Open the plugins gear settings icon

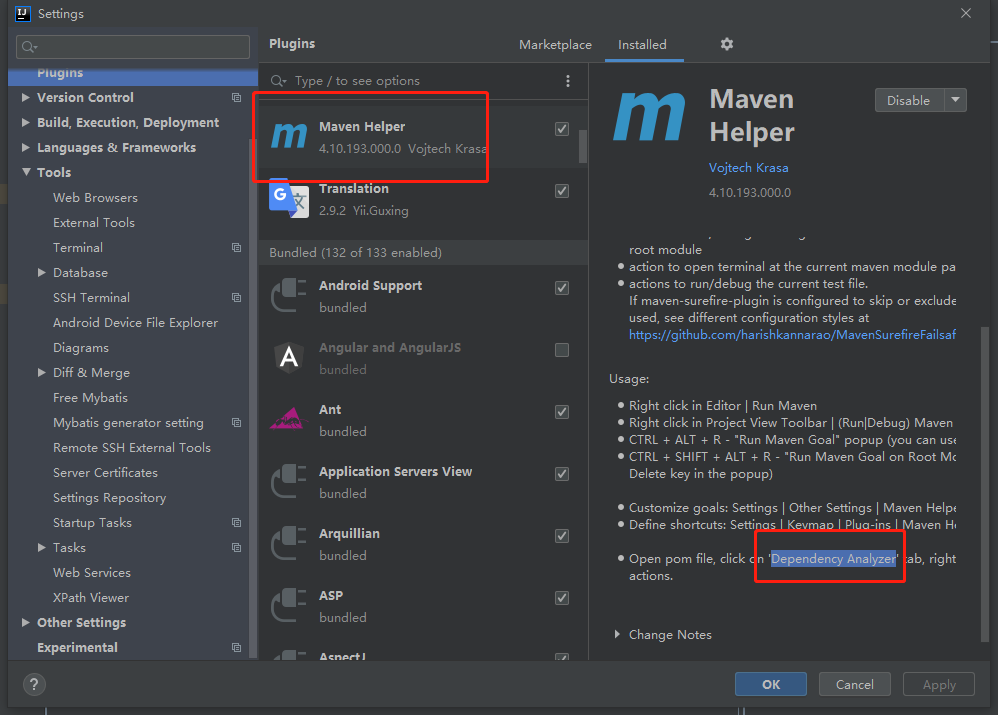click(x=727, y=44)
